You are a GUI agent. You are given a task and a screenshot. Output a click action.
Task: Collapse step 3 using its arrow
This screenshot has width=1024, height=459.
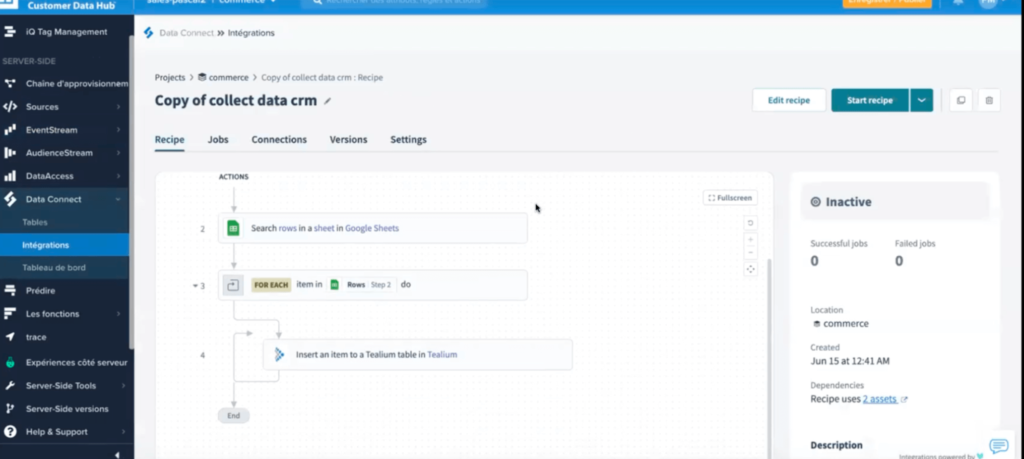[195, 286]
